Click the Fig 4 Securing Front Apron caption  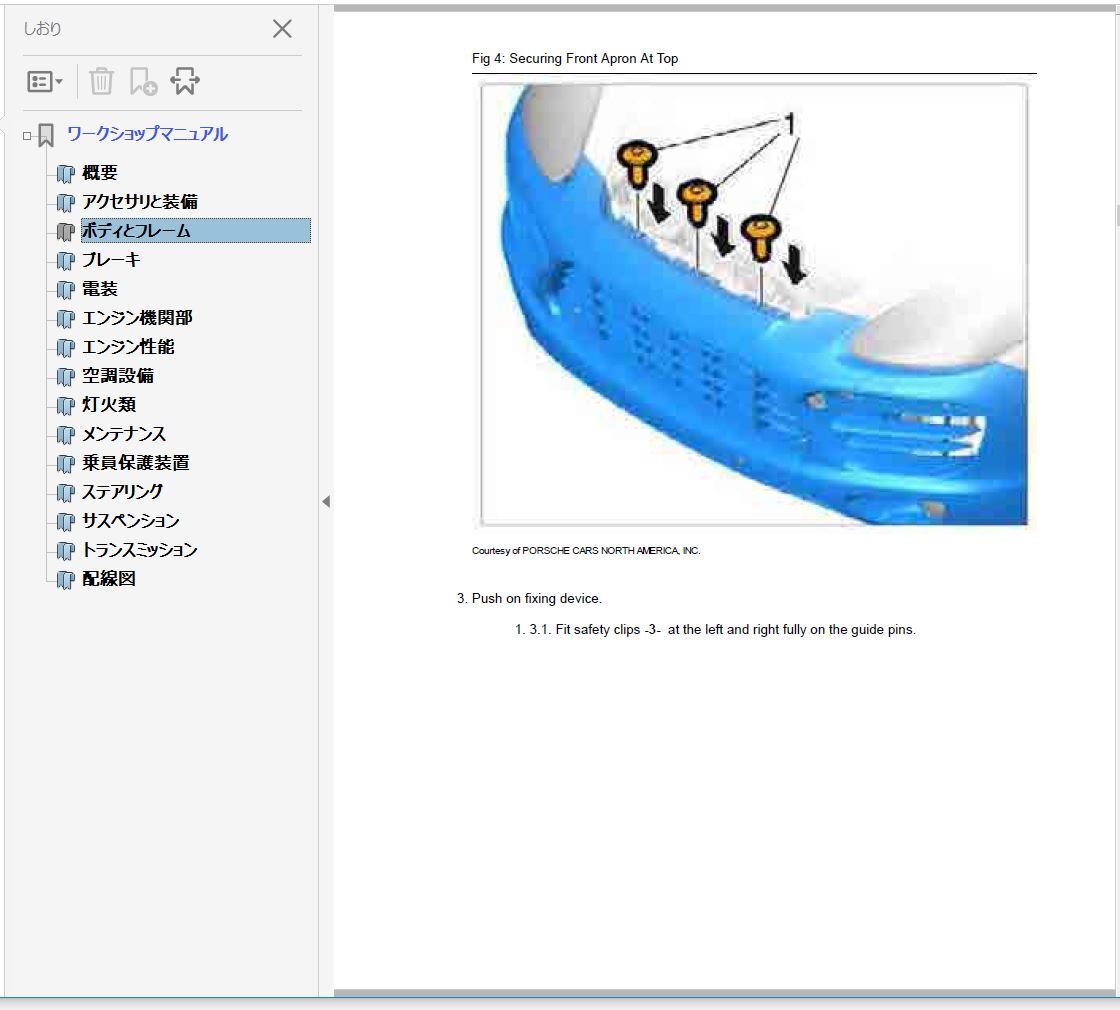click(575, 59)
